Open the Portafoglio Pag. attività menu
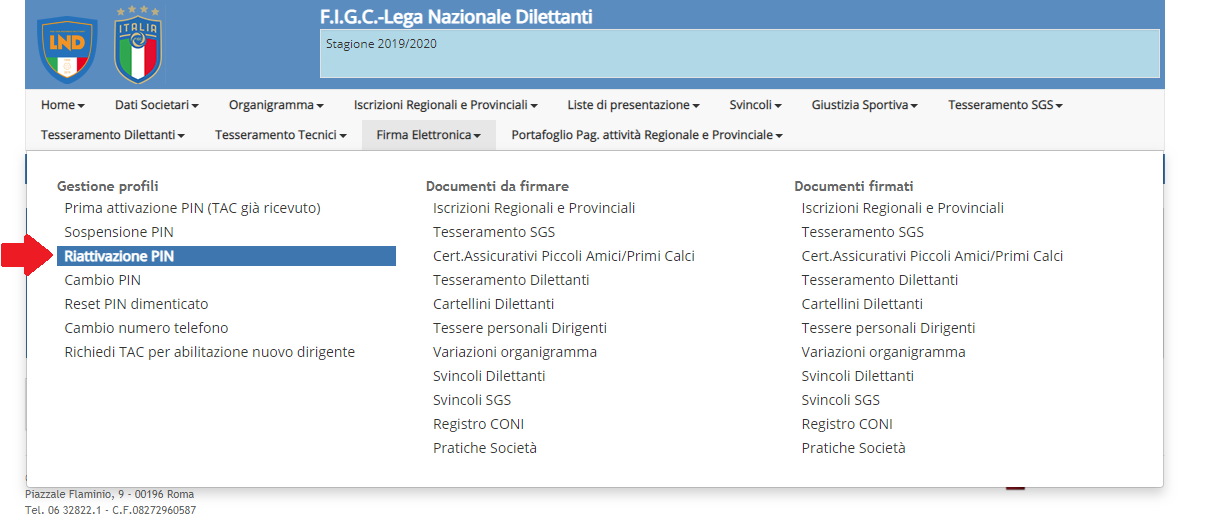The height and width of the screenshot is (530, 1213). (647, 135)
